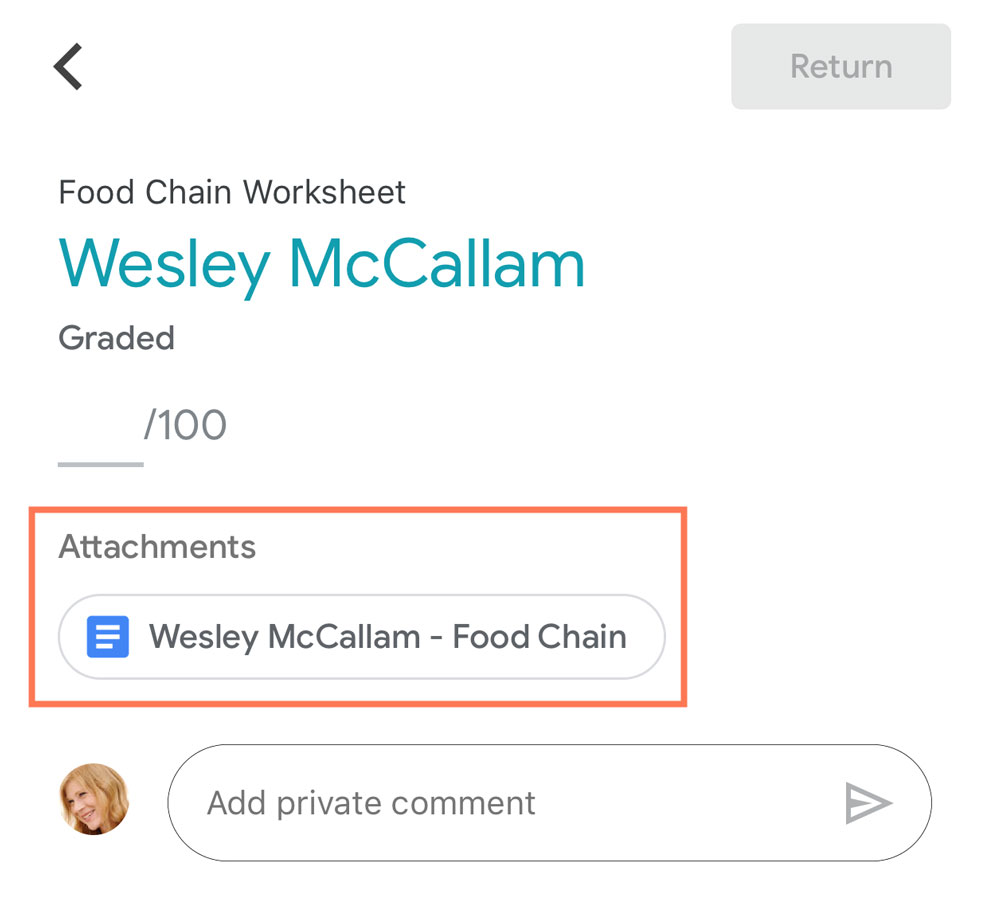Send the private comment with arrow icon
Screen dimensions: 989x900
point(867,803)
